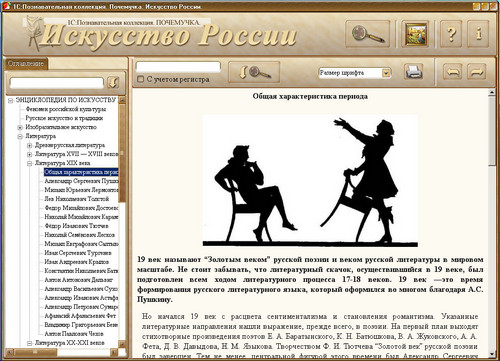Collapse the "Литература XX-XXI веков" node
Image resolution: width=500 pixels, height=361 pixels.
pyautogui.click(x=29, y=343)
